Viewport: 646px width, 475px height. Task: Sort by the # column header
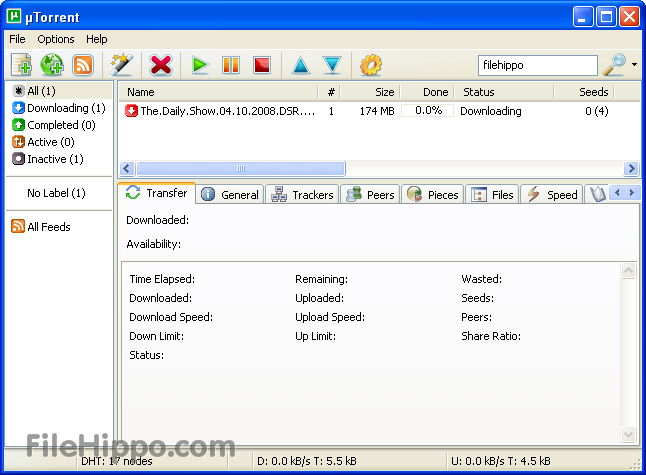point(330,92)
